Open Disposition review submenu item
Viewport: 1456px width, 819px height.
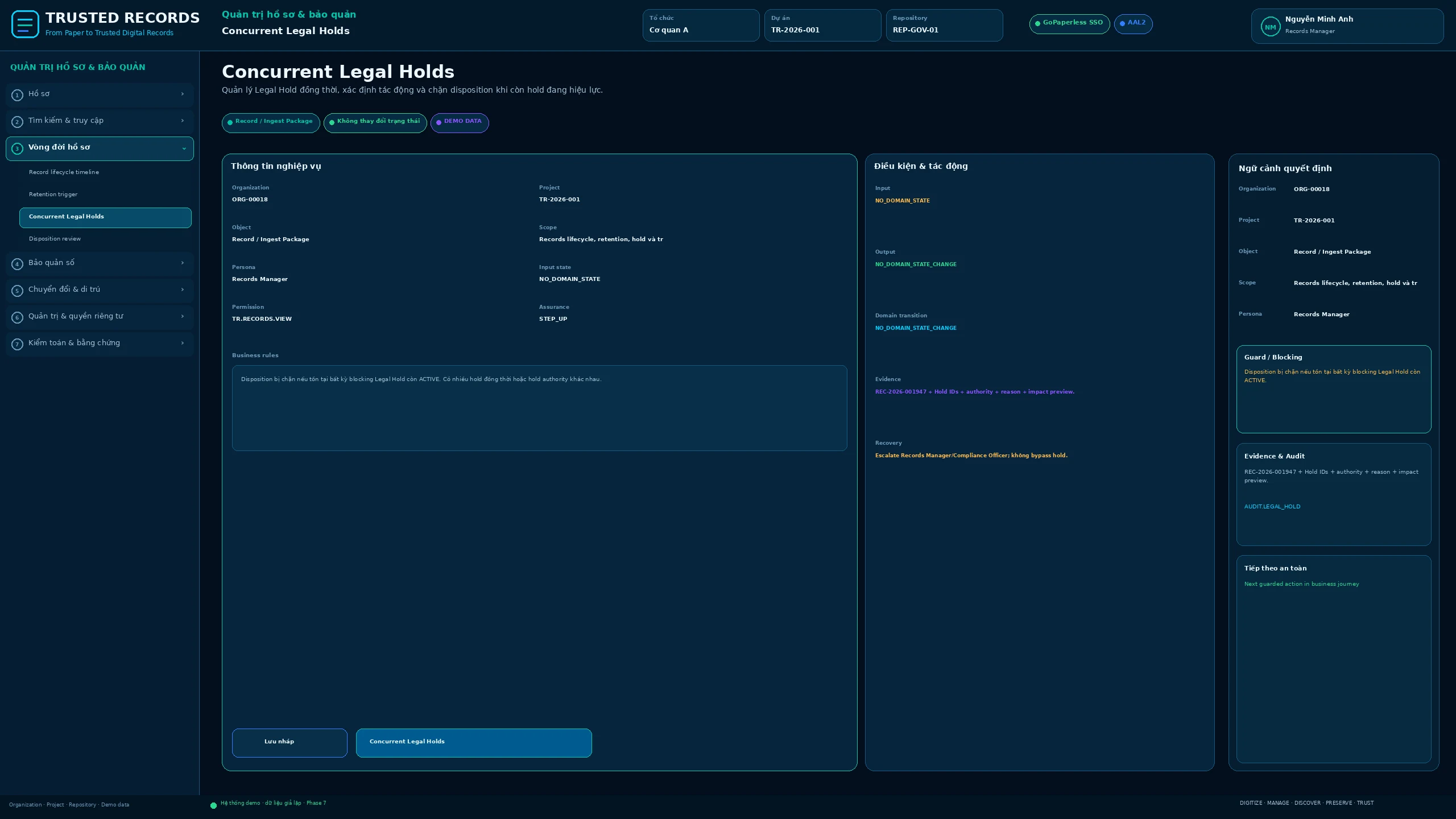pyautogui.click(x=105, y=239)
